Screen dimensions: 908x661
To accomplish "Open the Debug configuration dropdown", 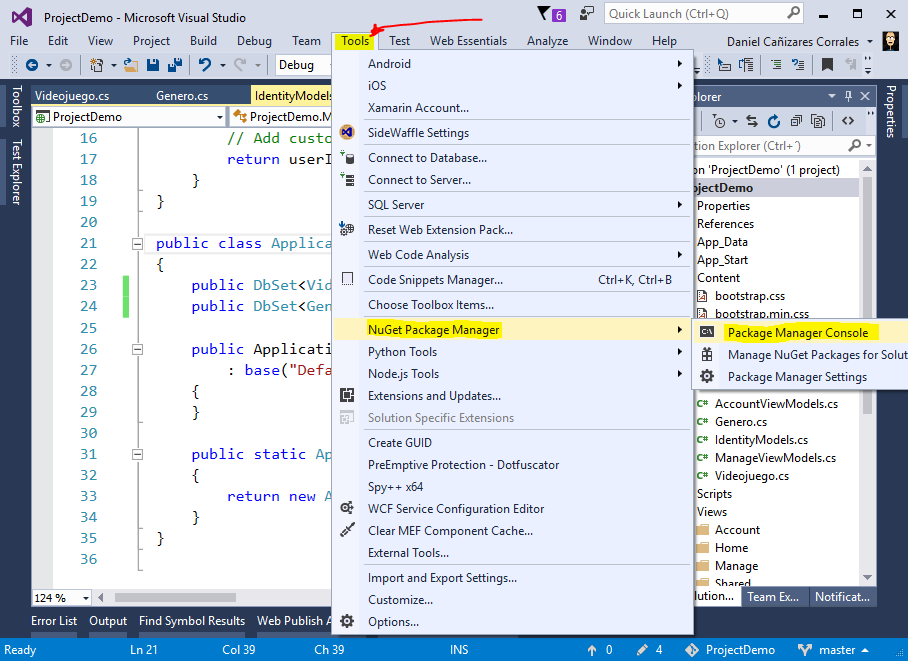I will [x=303, y=65].
